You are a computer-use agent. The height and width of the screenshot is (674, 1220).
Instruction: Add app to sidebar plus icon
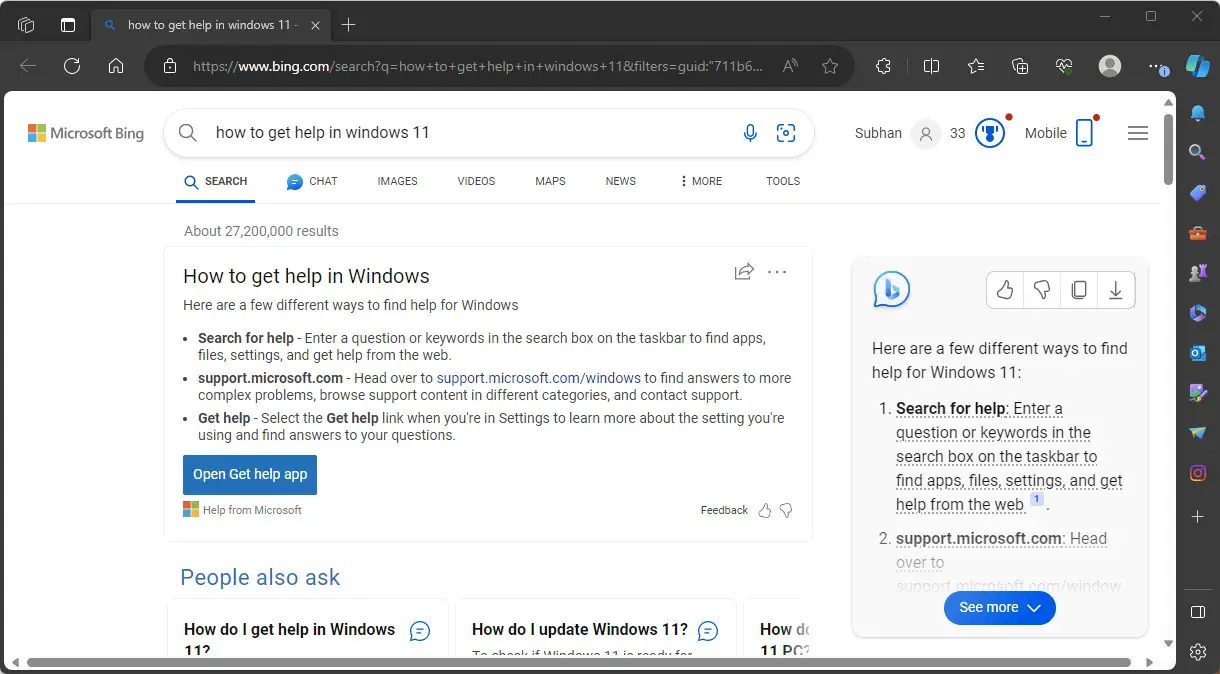[x=1197, y=517]
